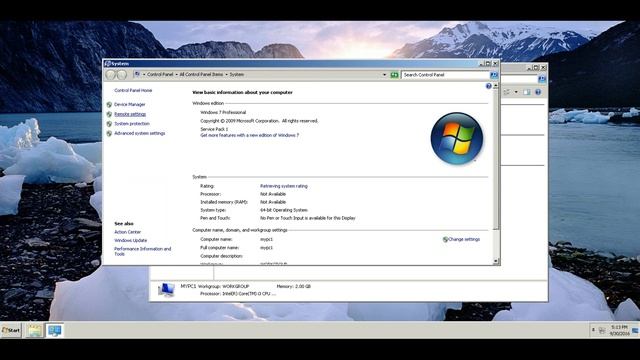Click the shield icon beside System protection

[x=109, y=124]
